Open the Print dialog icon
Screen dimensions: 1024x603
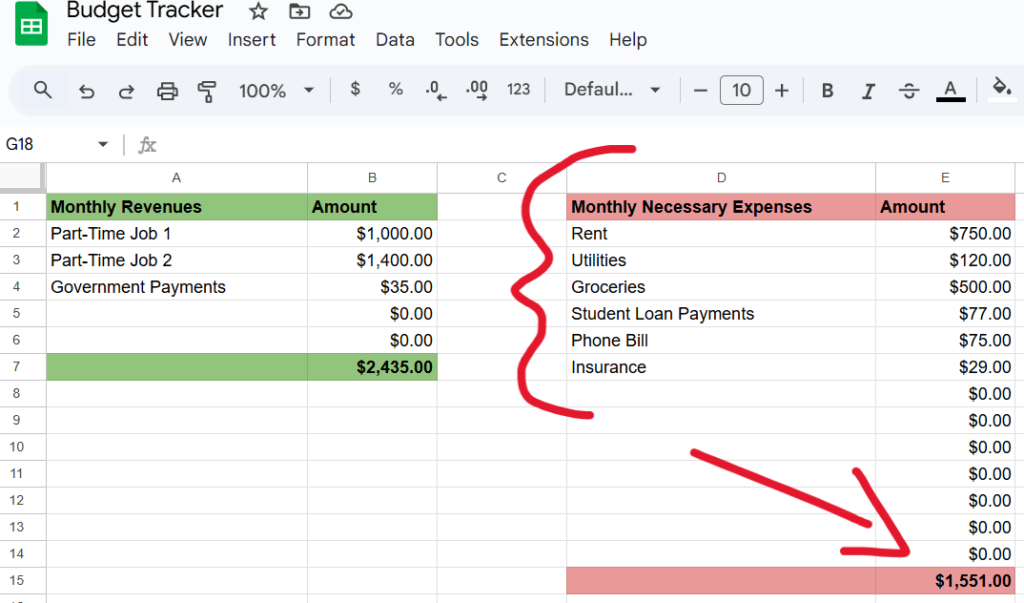166,90
